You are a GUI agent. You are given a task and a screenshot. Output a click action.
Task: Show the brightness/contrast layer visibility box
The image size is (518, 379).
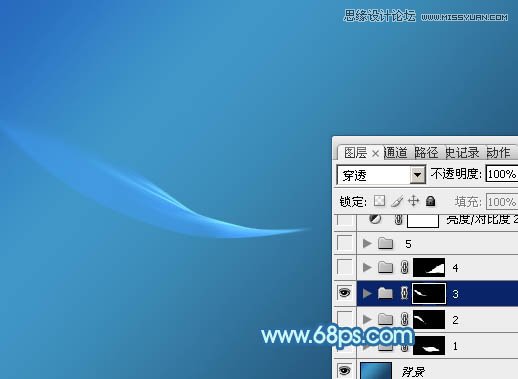(345, 220)
